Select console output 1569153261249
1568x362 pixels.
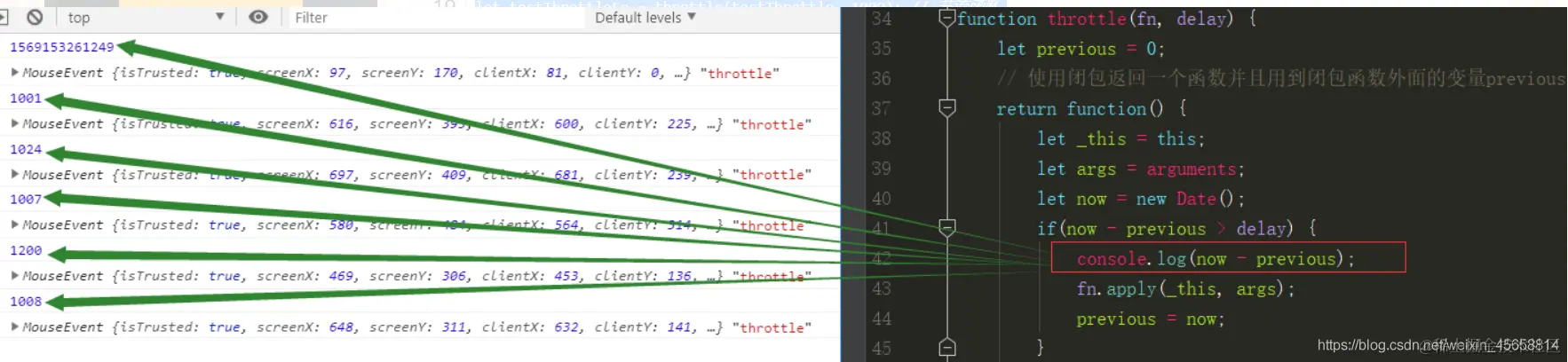click(62, 47)
